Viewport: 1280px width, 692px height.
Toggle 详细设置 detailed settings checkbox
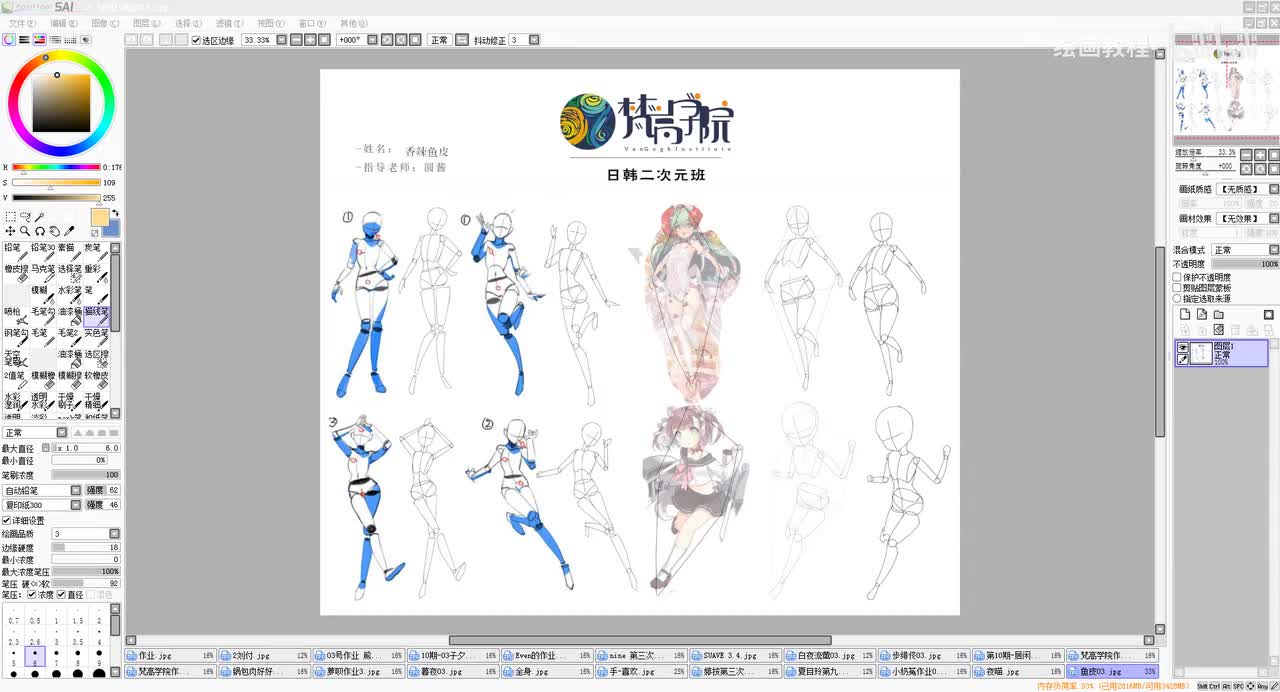click(x=7, y=521)
